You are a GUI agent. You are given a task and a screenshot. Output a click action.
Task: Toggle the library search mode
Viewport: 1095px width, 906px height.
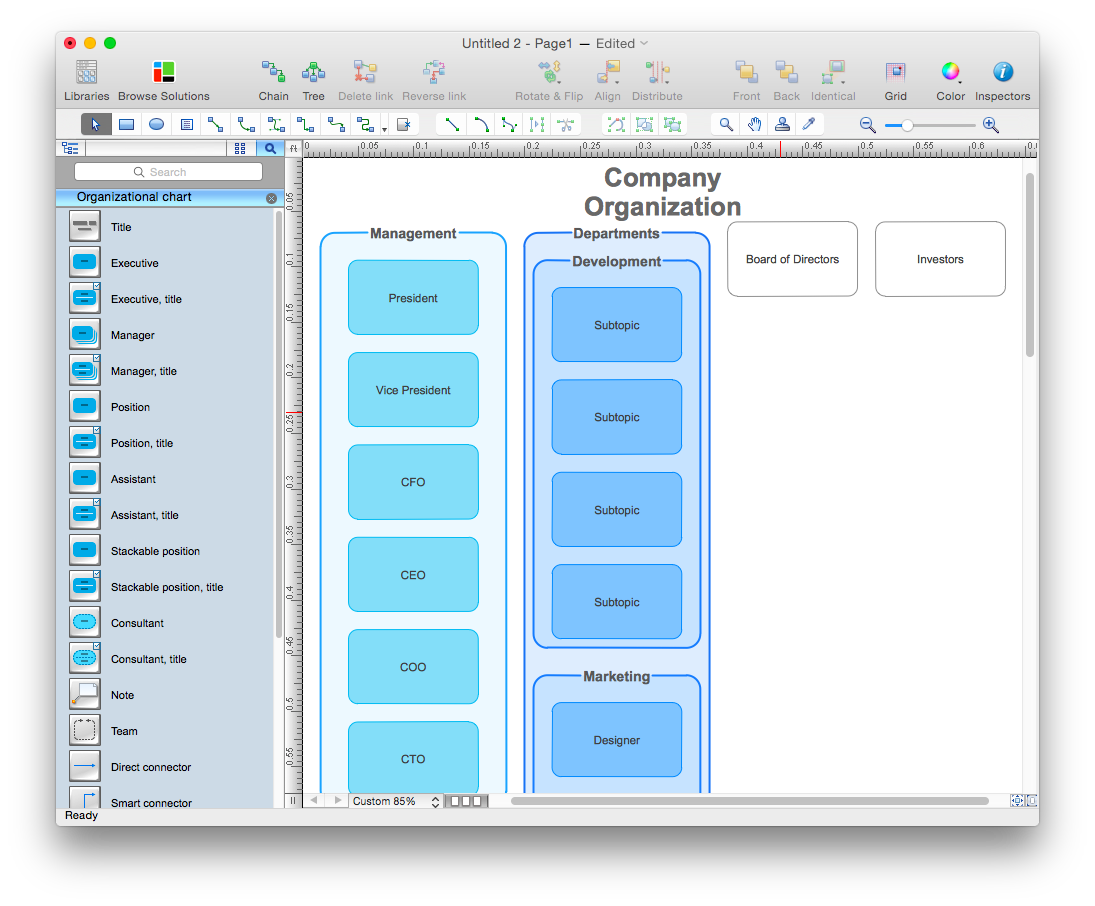coord(270,148)
